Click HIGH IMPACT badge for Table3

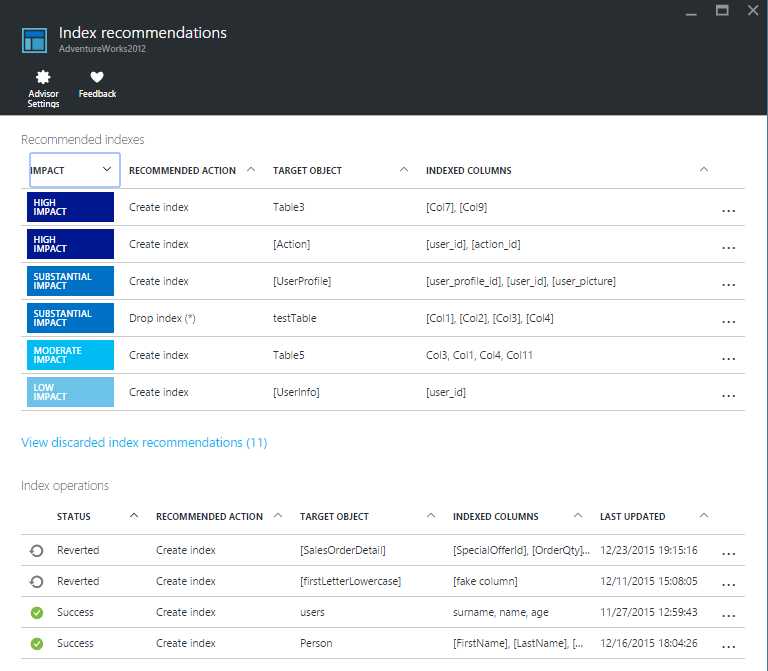click(x=71, y=207)
